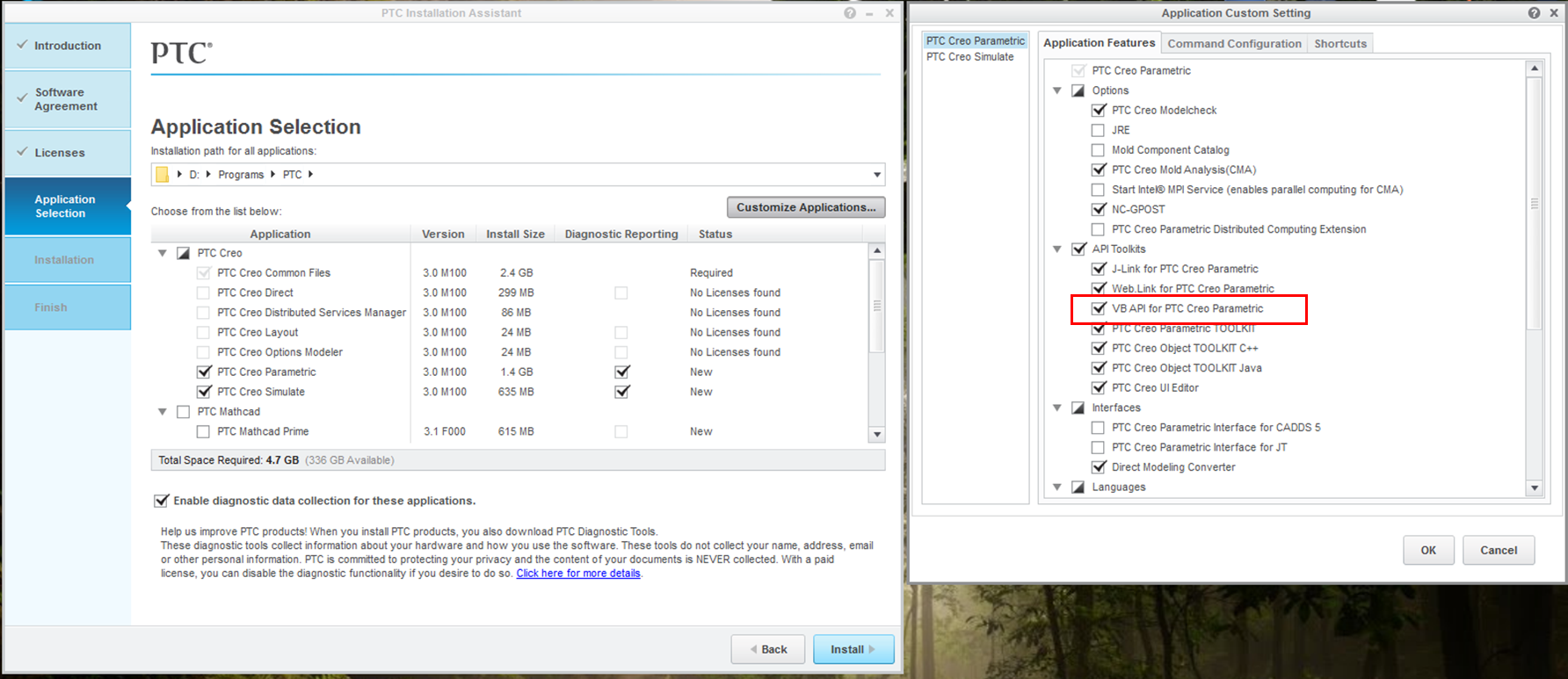This screenshot has width=1568, height=679.
Task: Click the Install button
Action: [853, 649]
